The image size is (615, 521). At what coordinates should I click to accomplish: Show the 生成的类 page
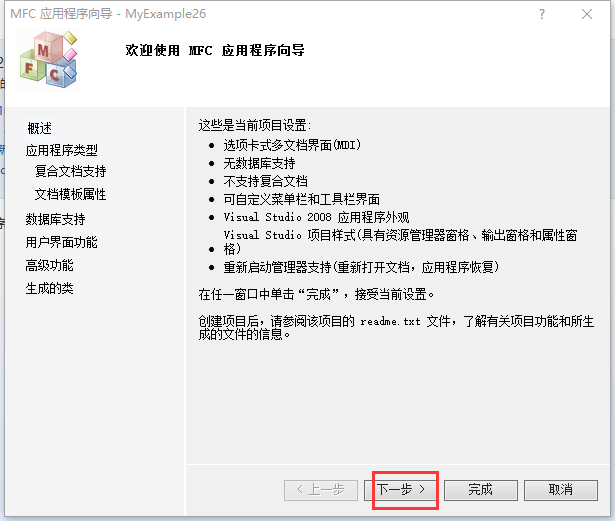pyautogui.click(x=49, y=288)
